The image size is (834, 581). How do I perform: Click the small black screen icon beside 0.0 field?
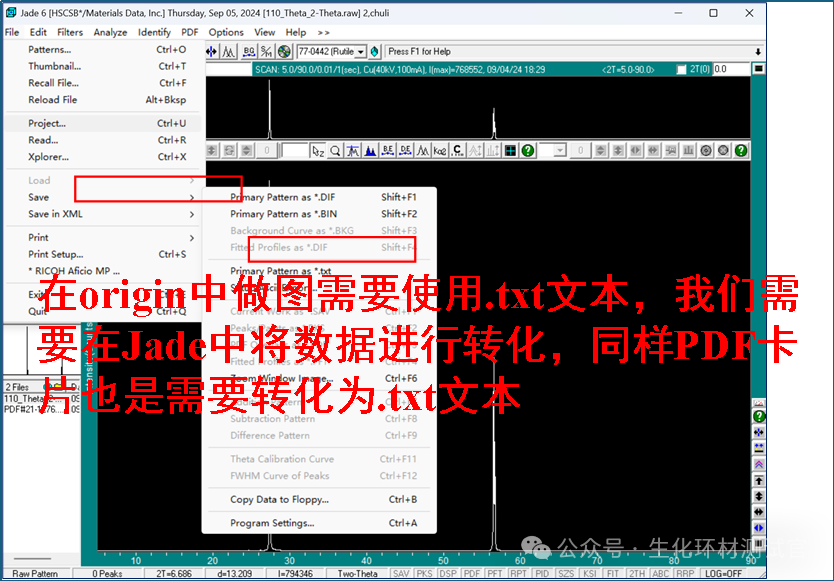(x=759, y=69)
